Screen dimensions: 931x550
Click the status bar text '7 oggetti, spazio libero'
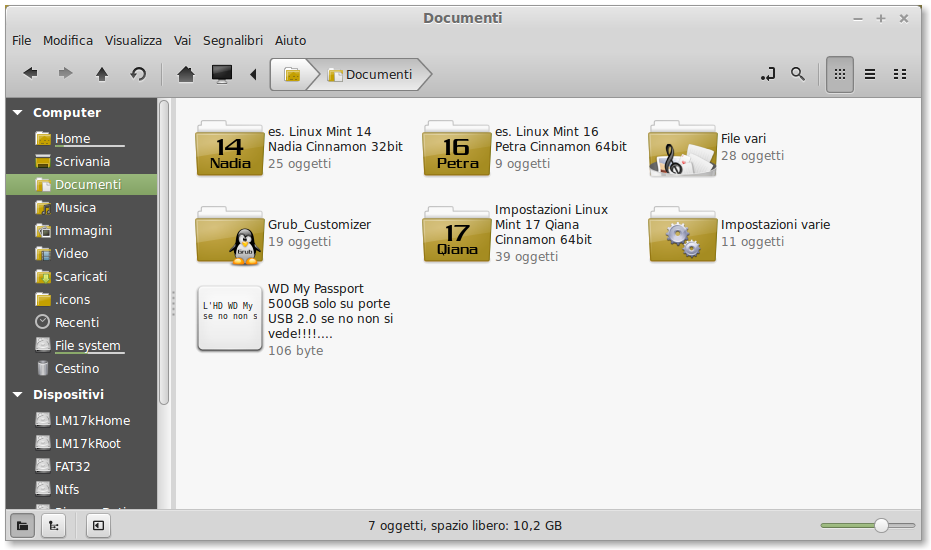(x=465, y=526)
